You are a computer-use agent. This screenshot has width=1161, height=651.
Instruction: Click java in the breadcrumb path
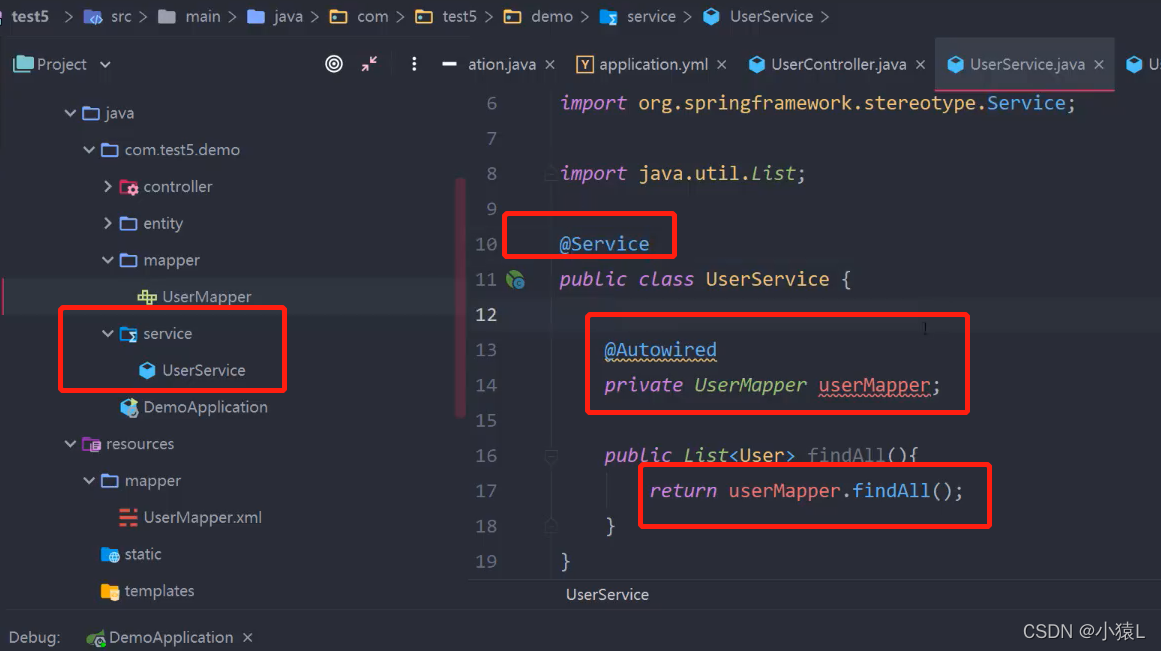click(288, 16)
